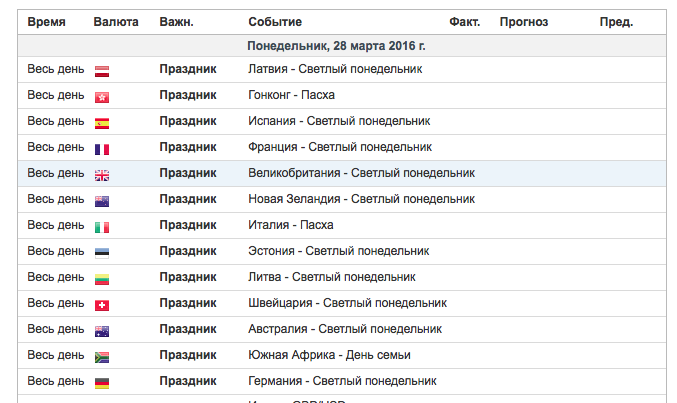Click Праздник label in the Новая Зеландия row
This screenshot has width=677, height=403.
point(188,199)
